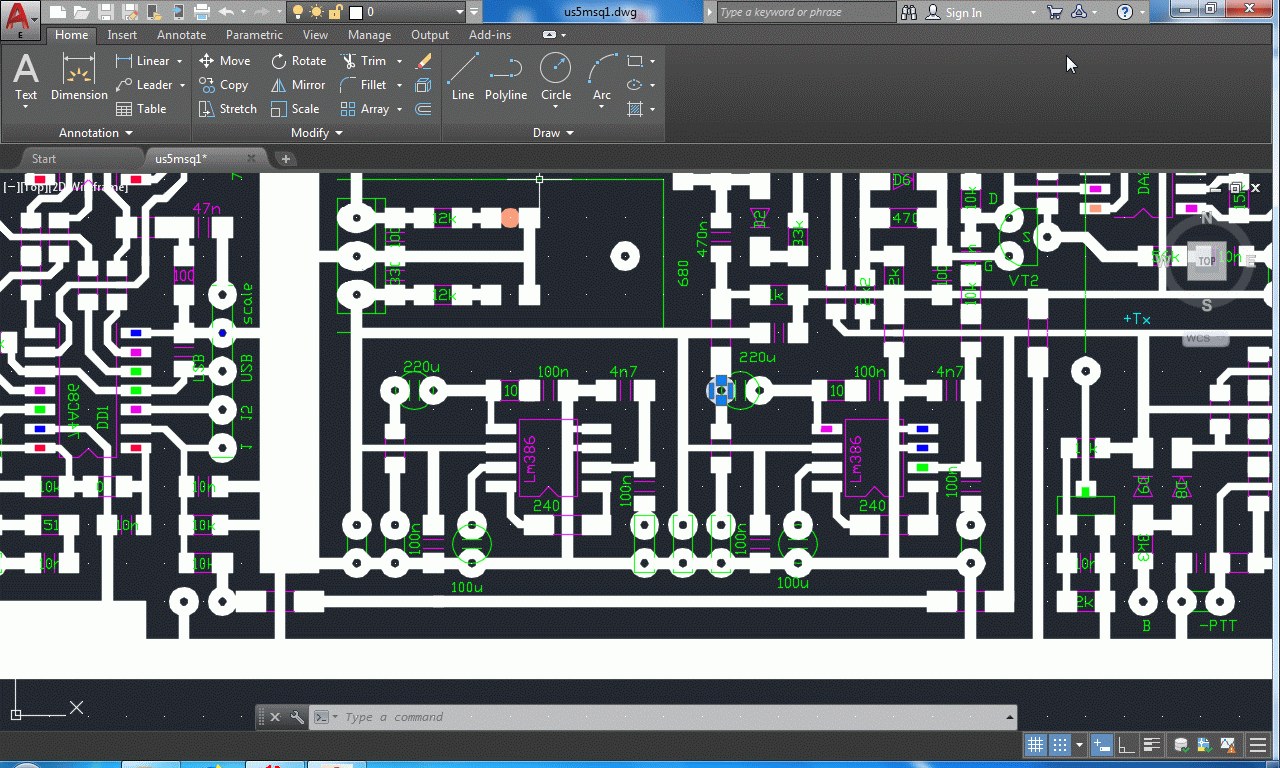This screenshot has height=768, width=1280.
Task: Select the Erase tool icon
Action: pyautogui.click(x=423, y=61)
